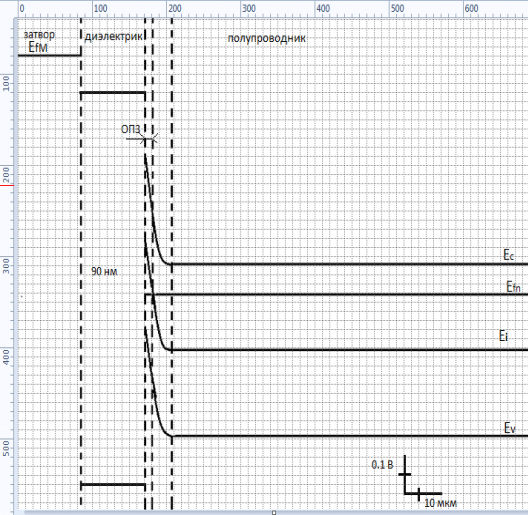Select the lower dielectric horizontal line segment
The image size is (528, 515).
113,485
